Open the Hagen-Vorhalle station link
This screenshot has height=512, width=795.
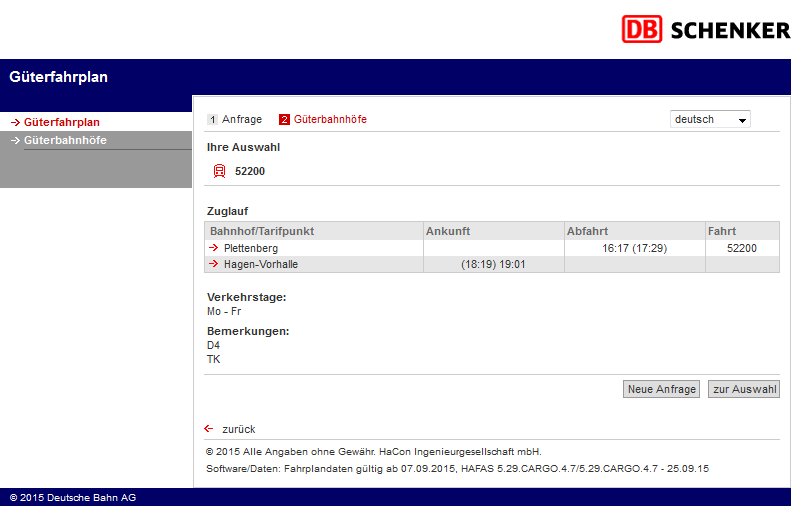261,265
